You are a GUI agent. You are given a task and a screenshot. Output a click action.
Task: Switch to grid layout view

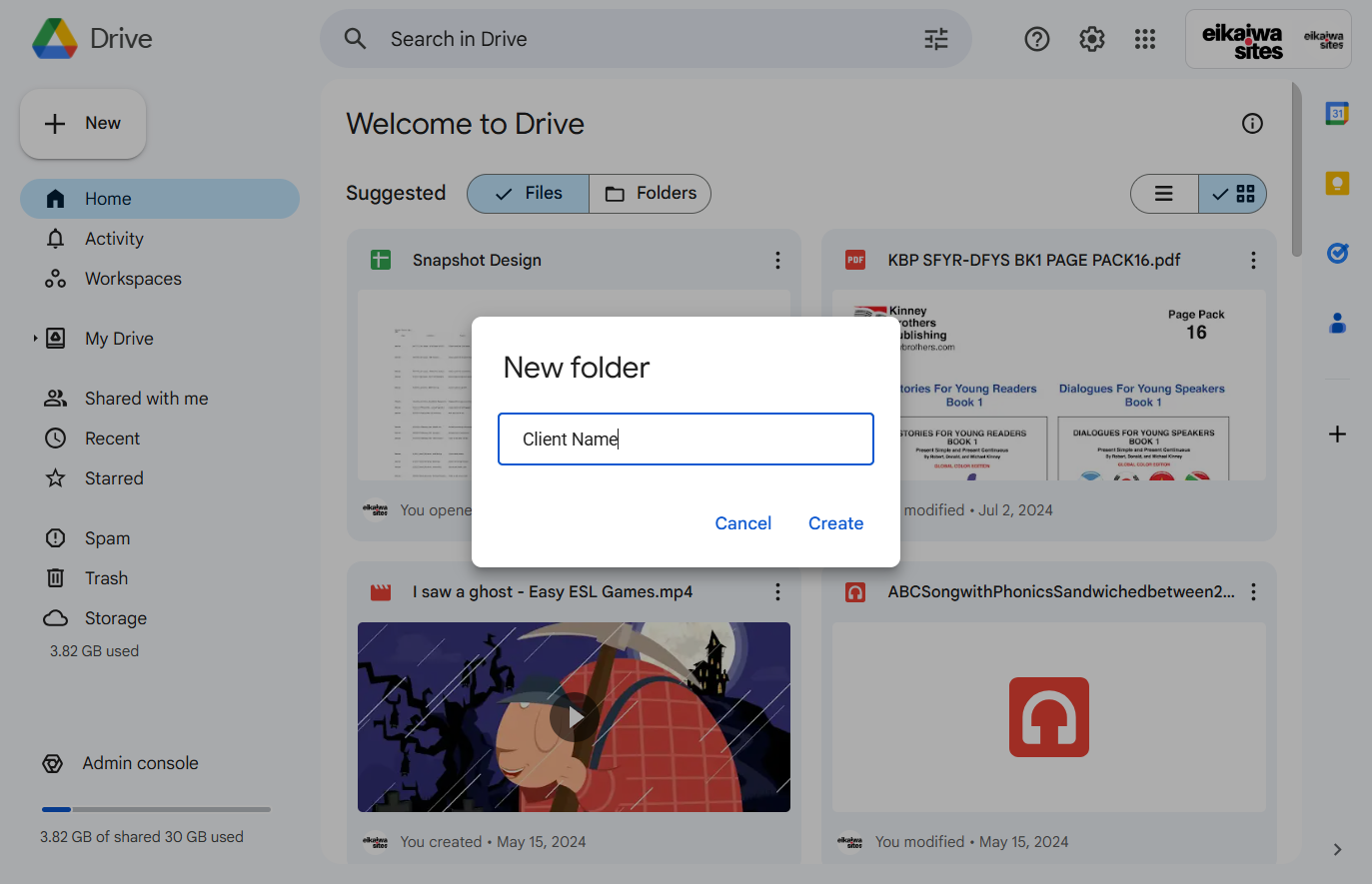tap(1233, 194)
